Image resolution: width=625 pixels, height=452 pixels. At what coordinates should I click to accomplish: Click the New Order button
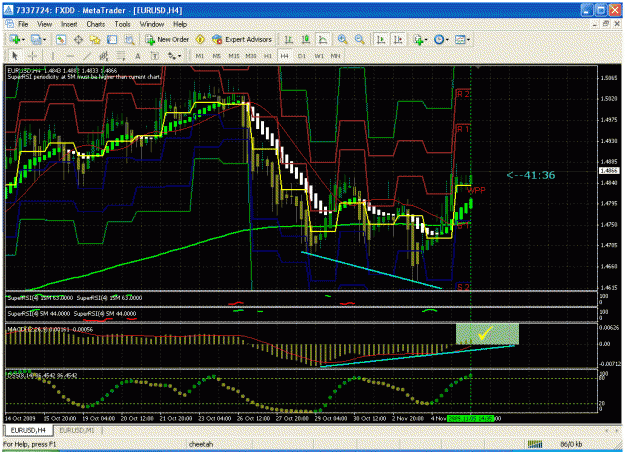point(167,39)
